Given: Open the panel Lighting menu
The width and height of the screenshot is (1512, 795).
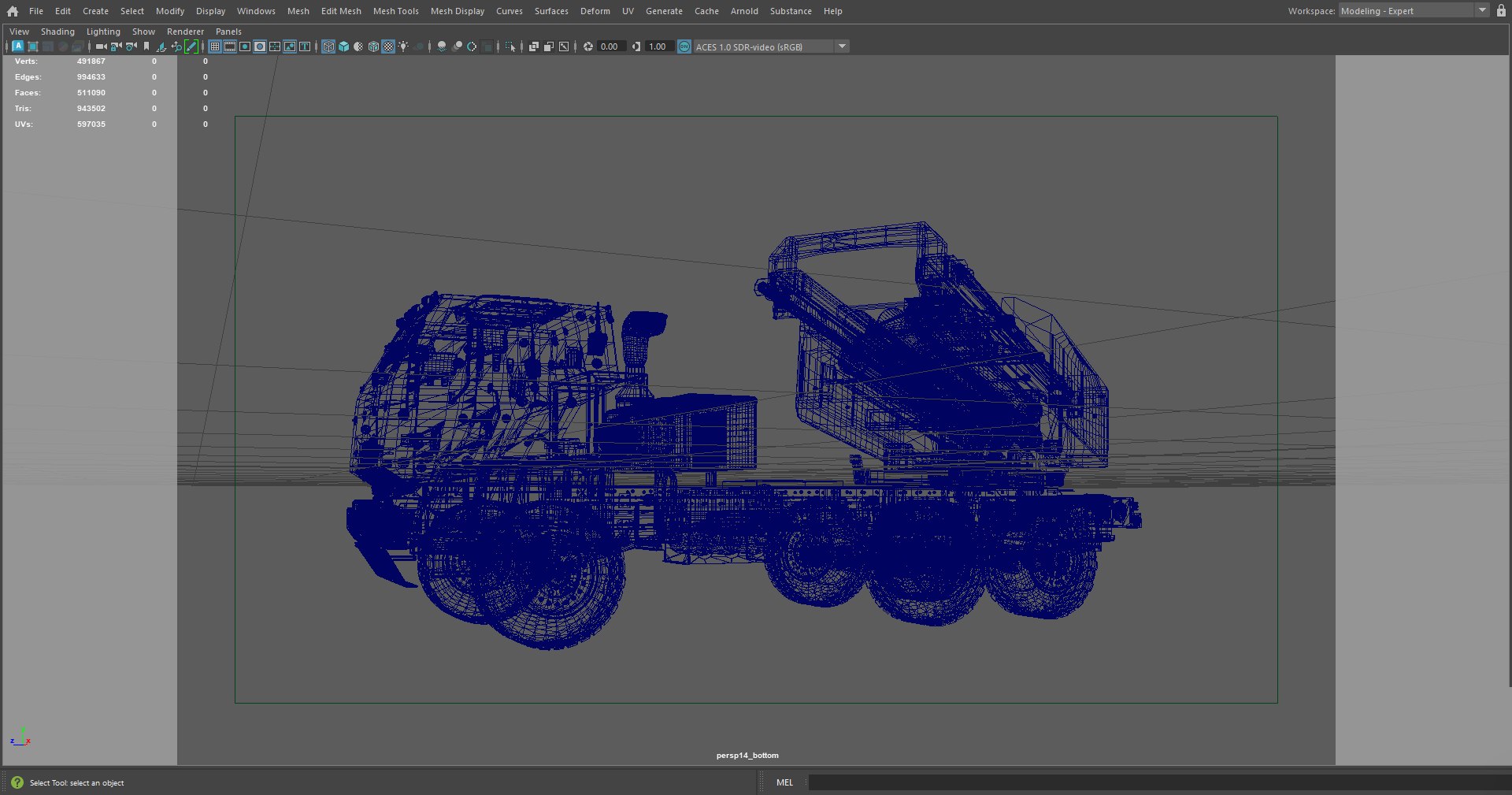Looking at the screenshot, I should 103,32.
